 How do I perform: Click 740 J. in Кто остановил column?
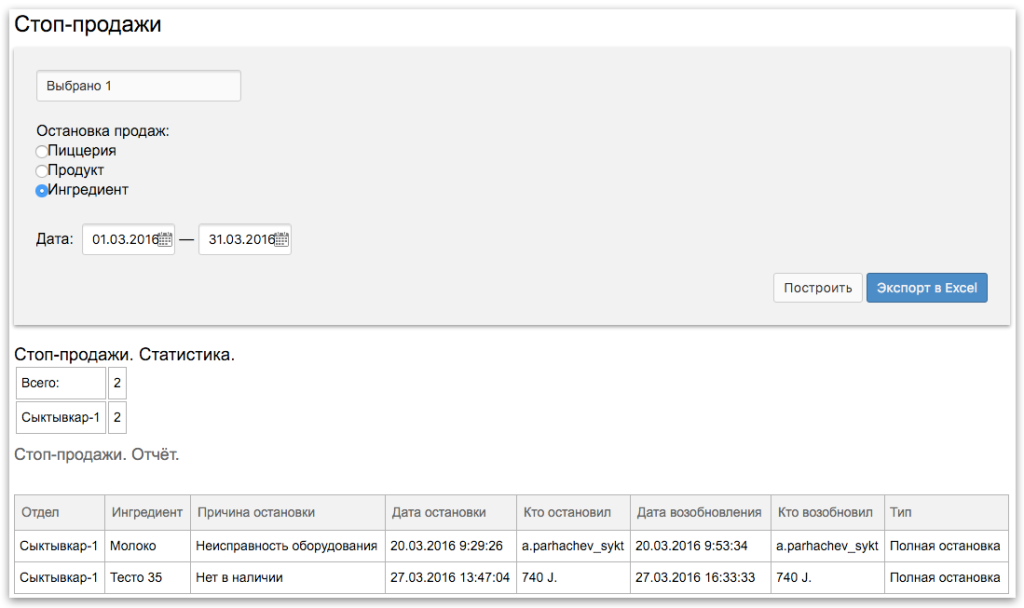click(573, 578)
